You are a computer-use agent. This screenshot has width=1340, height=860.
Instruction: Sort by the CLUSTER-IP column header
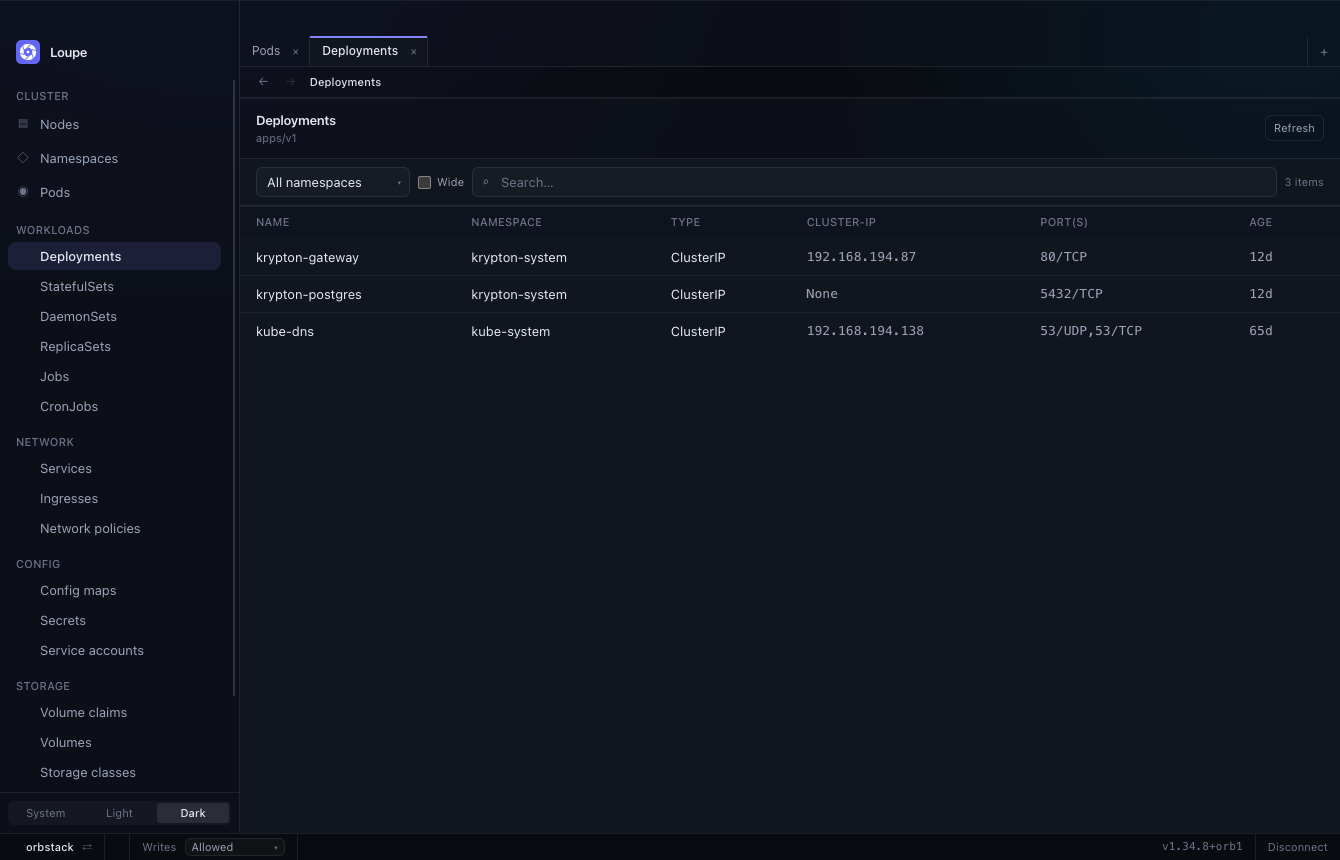click(841, 222)
